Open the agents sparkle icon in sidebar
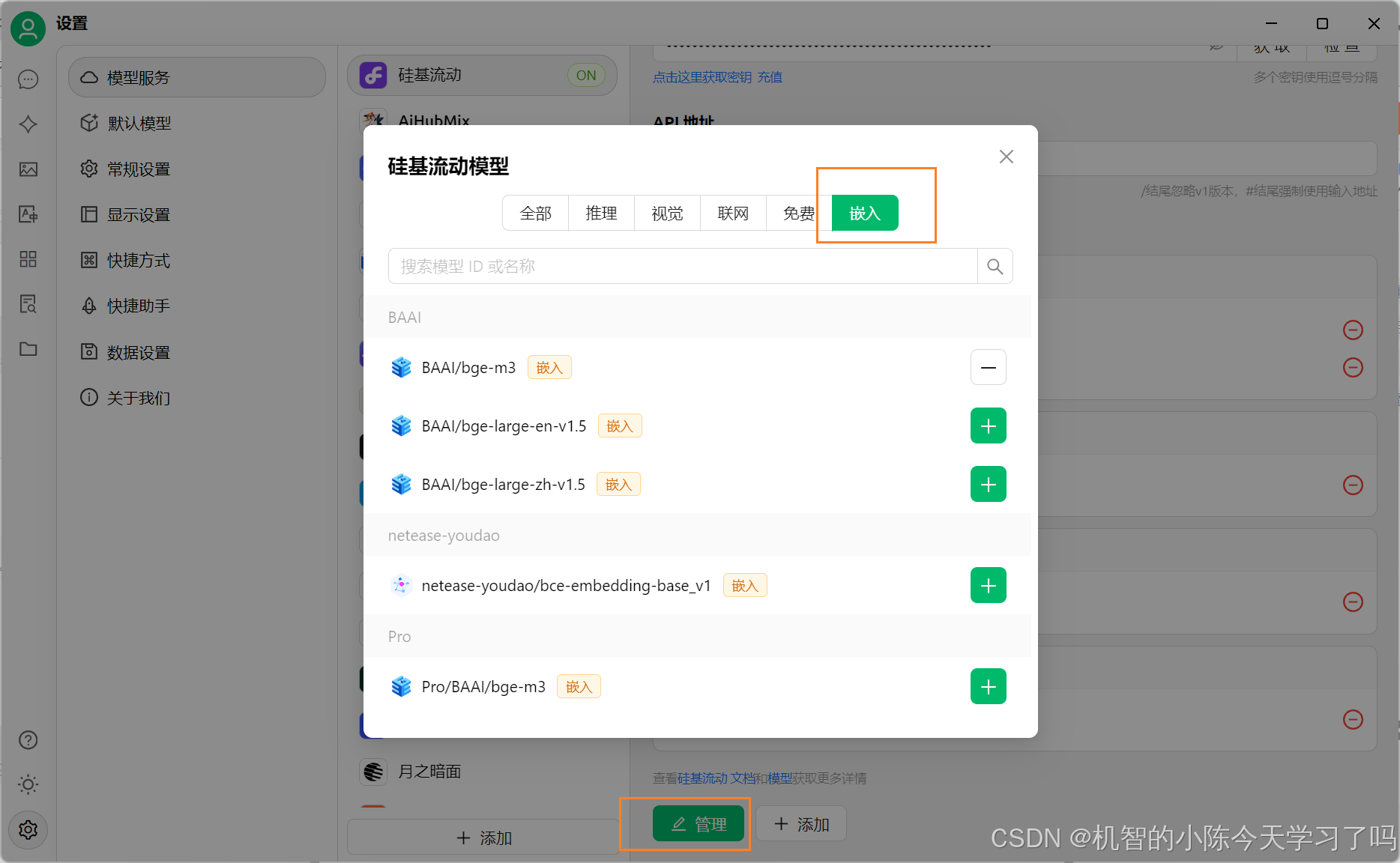The image size is (1400, 863). click(x=28, y=124)
